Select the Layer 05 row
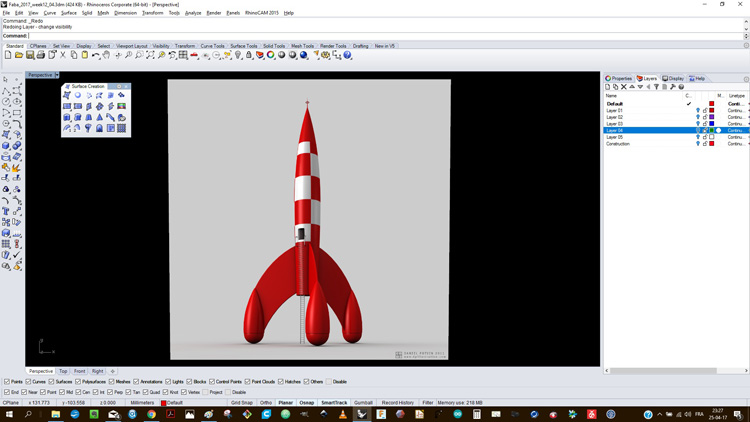Viewport: 750px width, 422px height. pyautogui.click(x=676, y=137)
